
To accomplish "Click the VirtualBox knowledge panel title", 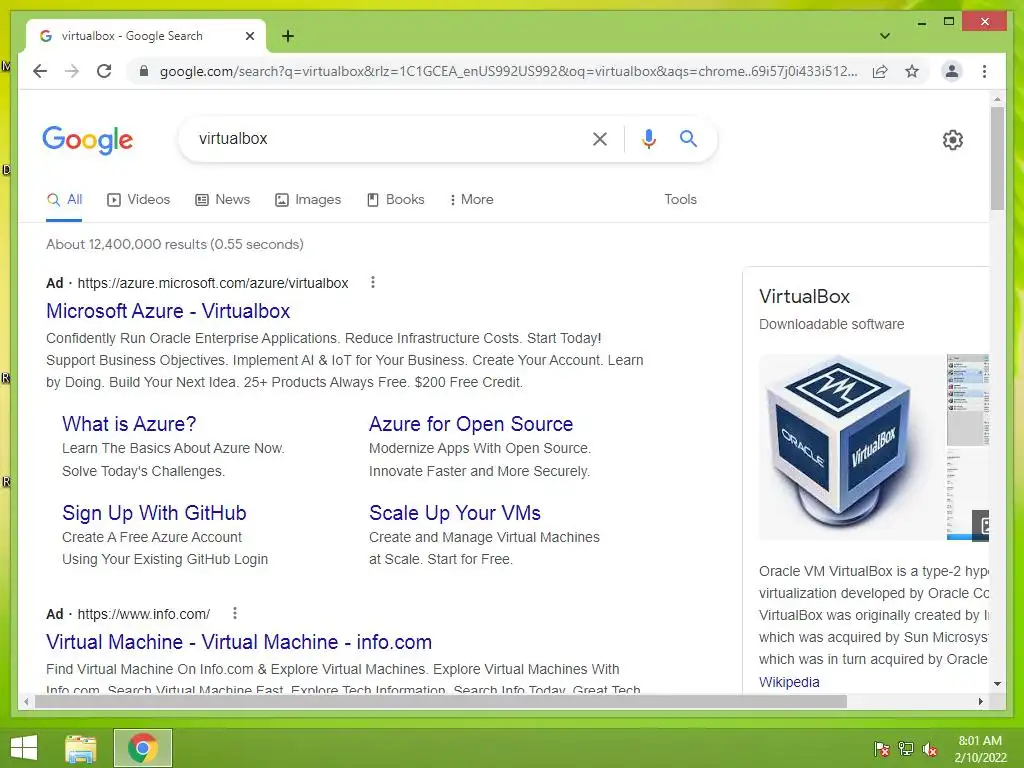I will (x=804, y=296).
